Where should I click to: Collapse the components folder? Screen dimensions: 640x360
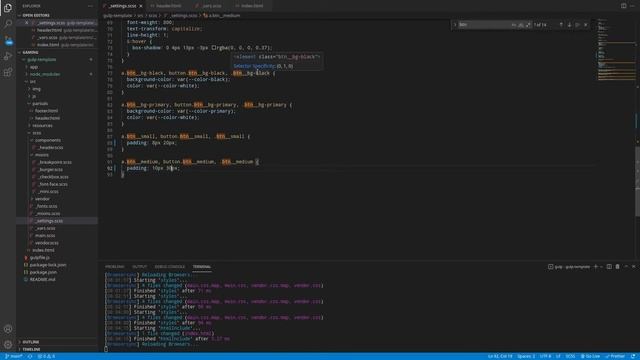[x=48, y=140]
